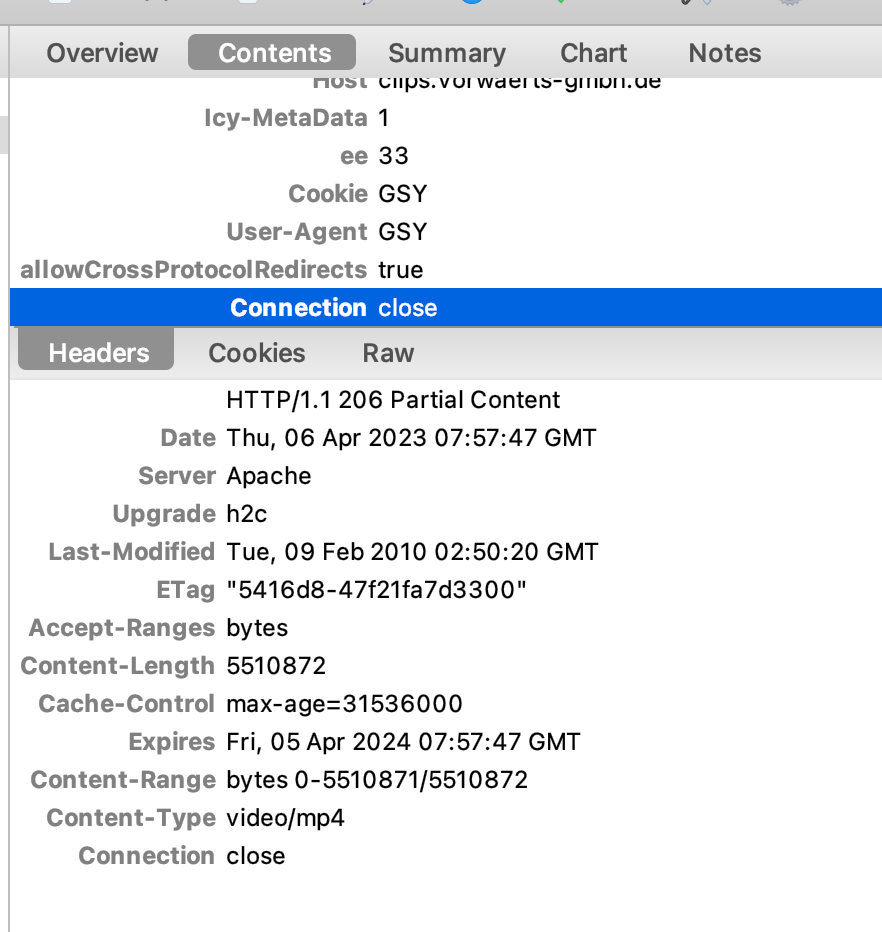This screenshot has height=932, width=882.
Task: Open the Summary tab
Action: (446, 52)
